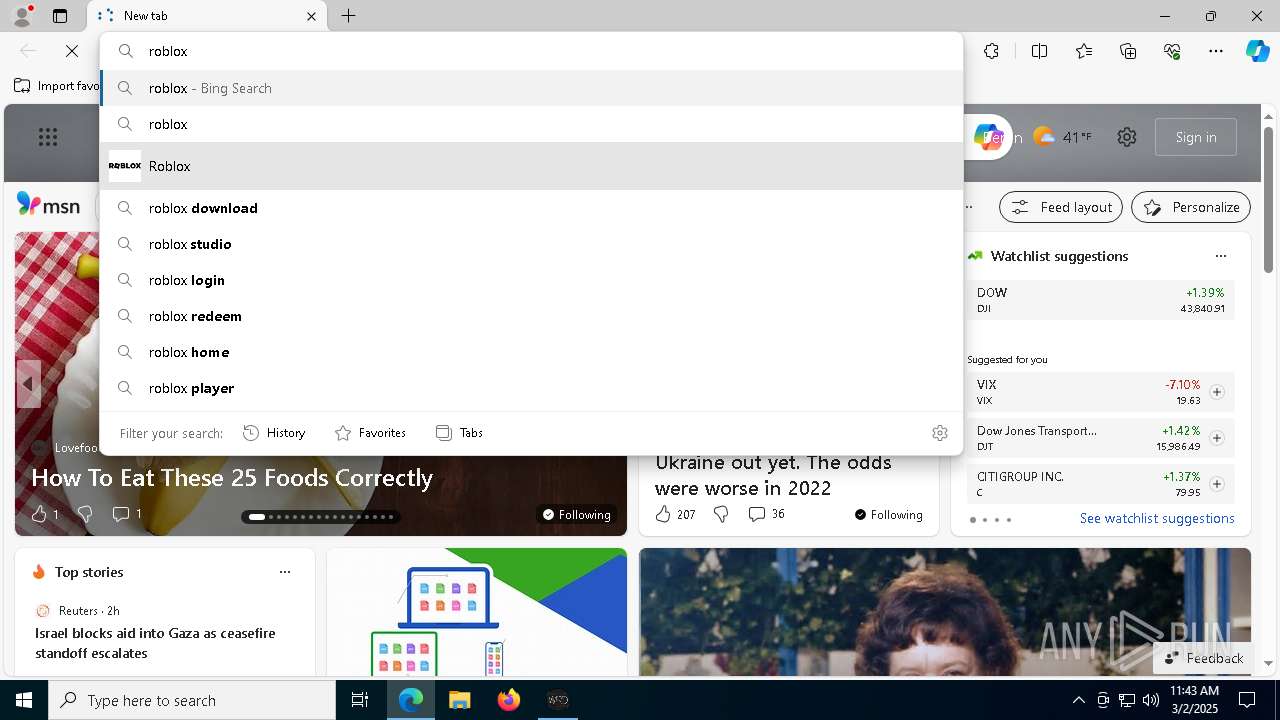Toggle Following on the Ukraine article

pos(888,514)
